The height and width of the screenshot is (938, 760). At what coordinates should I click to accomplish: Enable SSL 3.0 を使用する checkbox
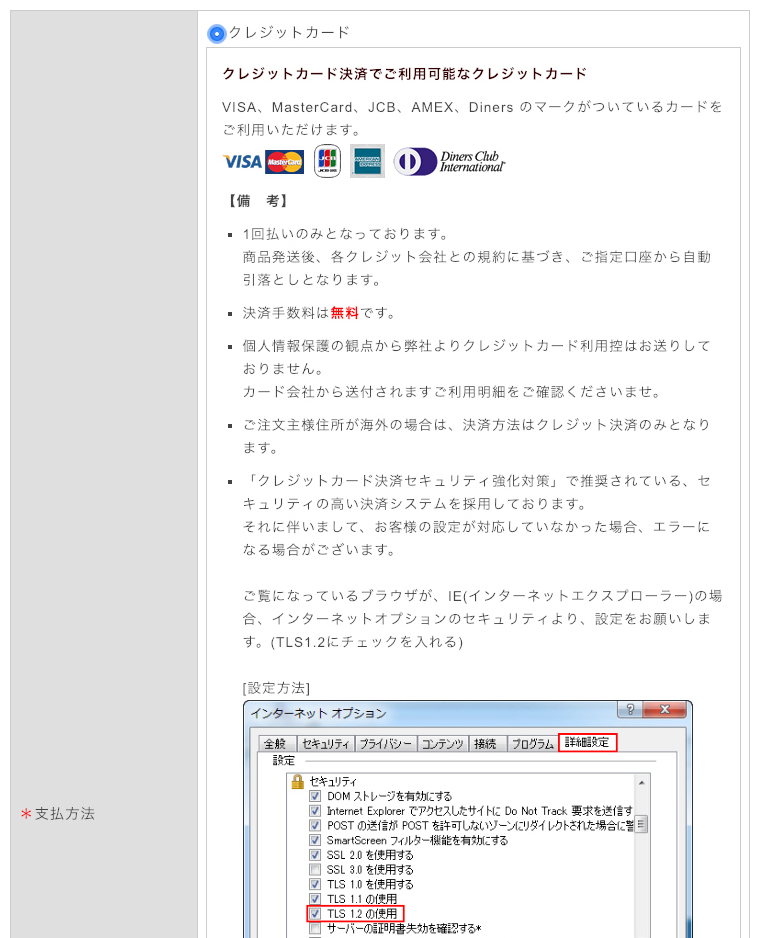pyautogui.click(x=315, y=870)
